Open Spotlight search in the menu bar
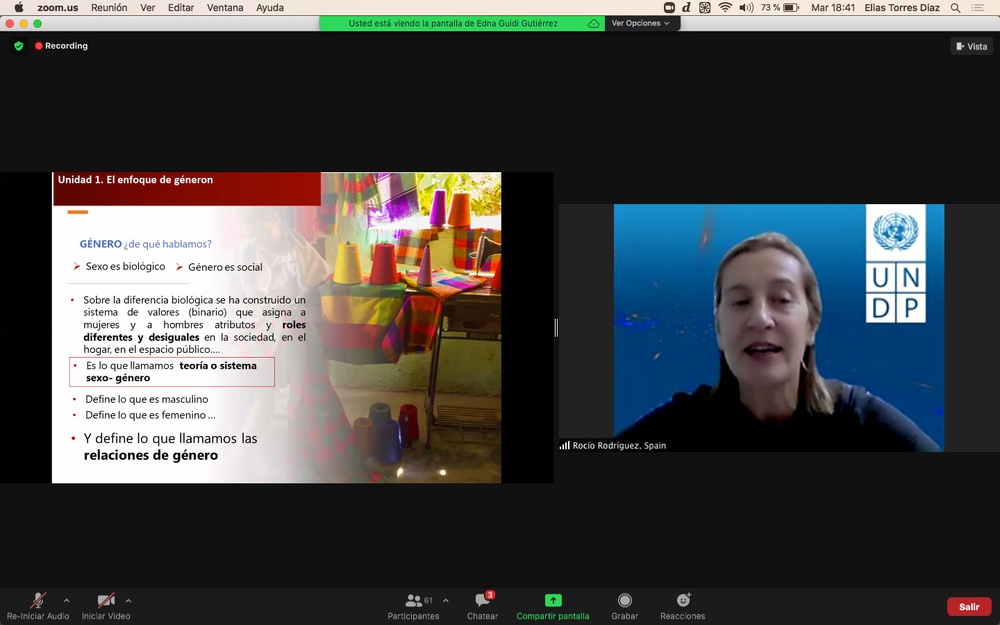The width and height of the screenshot is (1000, 625). click(x=956, y=8)
